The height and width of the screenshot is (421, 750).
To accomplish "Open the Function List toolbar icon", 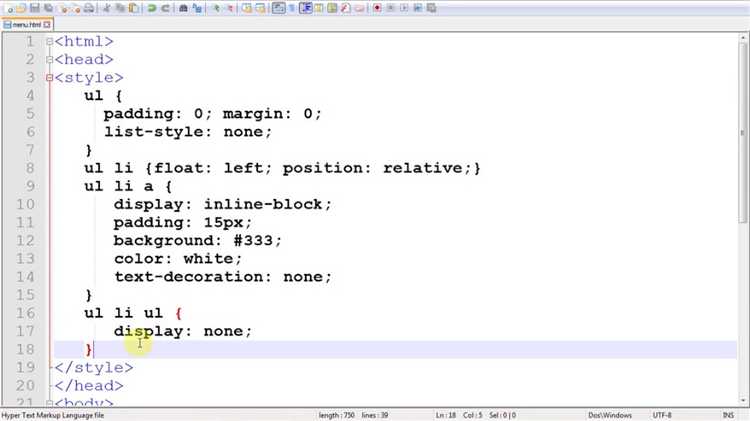I will 345,8.
